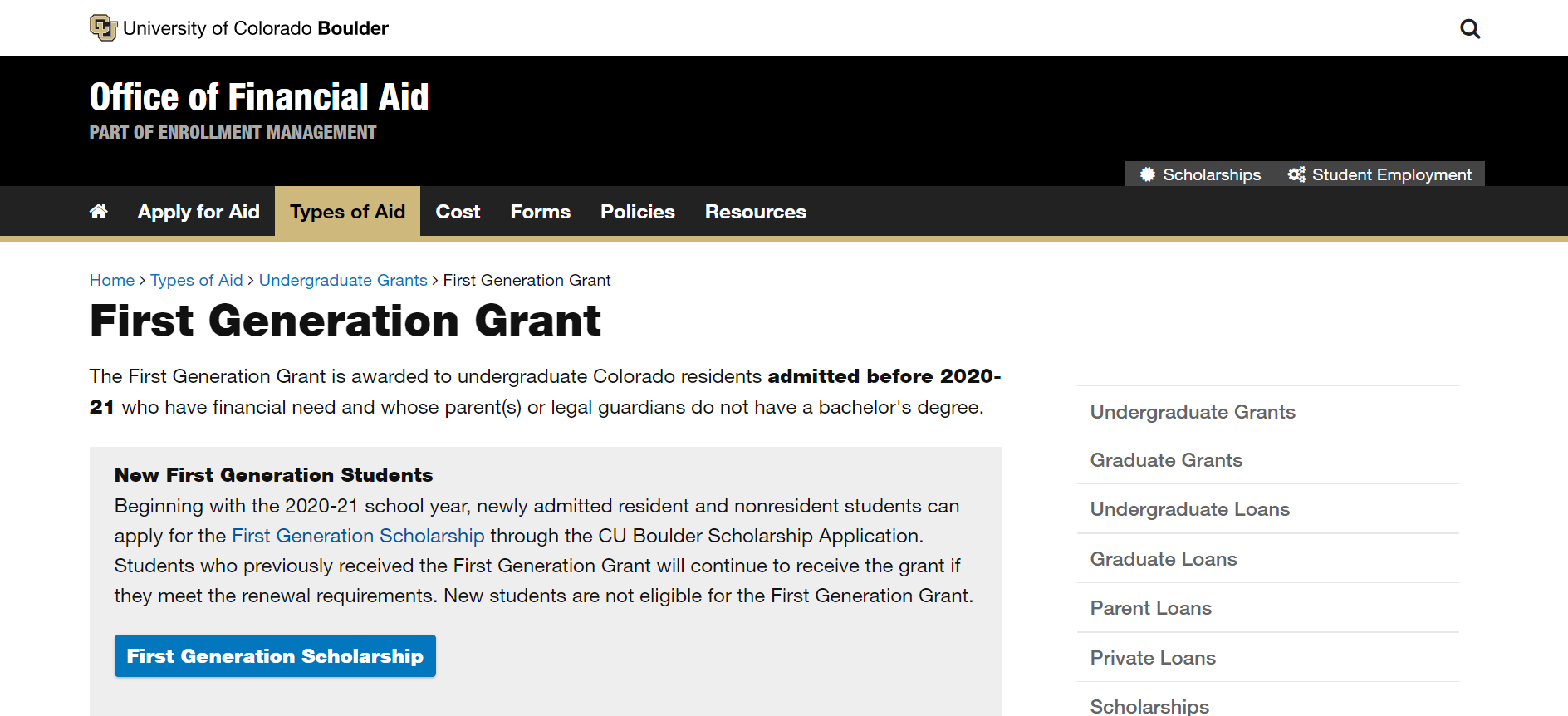Click the Student Employment gears icon
The image size is (1568, 716).
1296,174
